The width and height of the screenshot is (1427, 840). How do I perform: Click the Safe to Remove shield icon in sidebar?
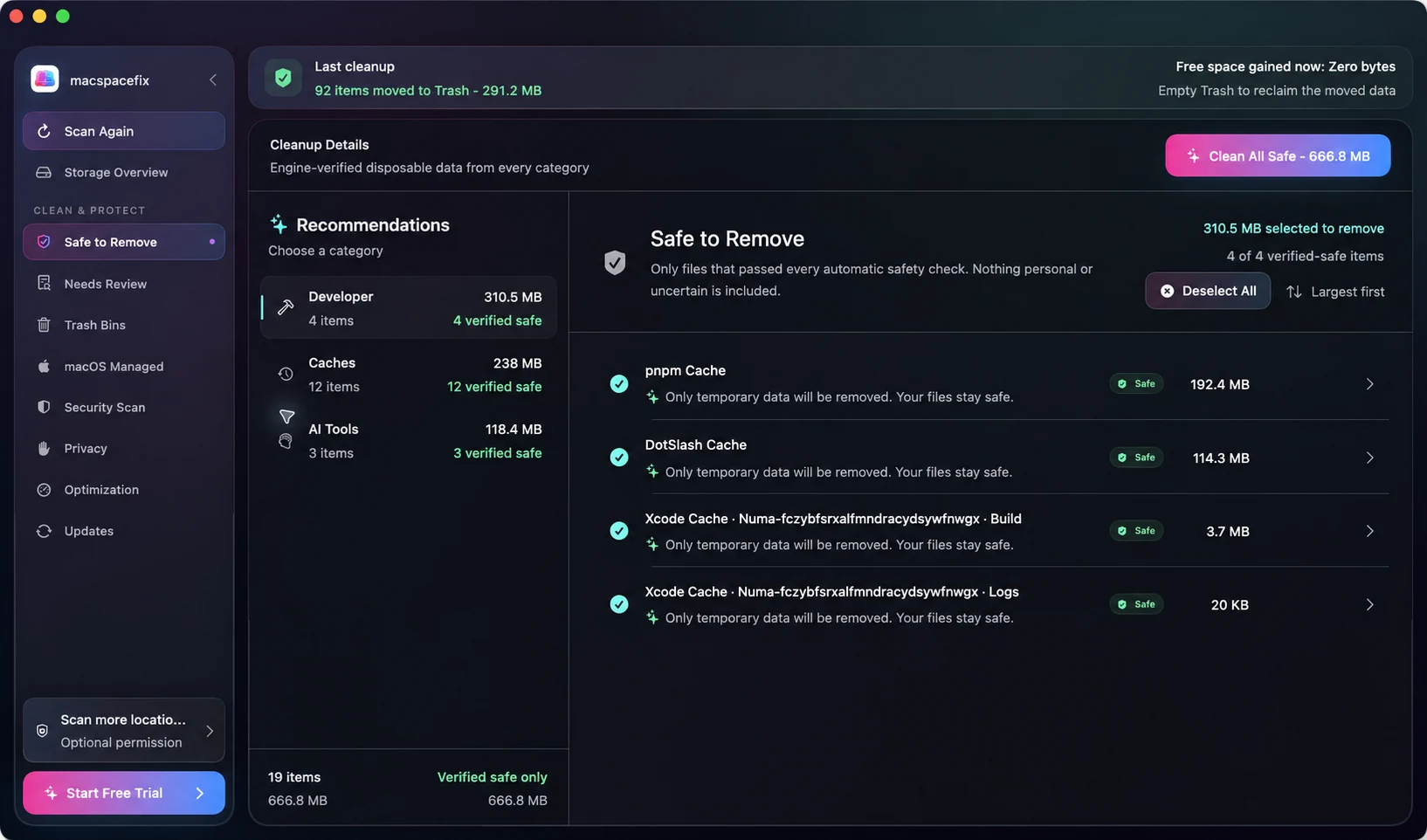44,242
